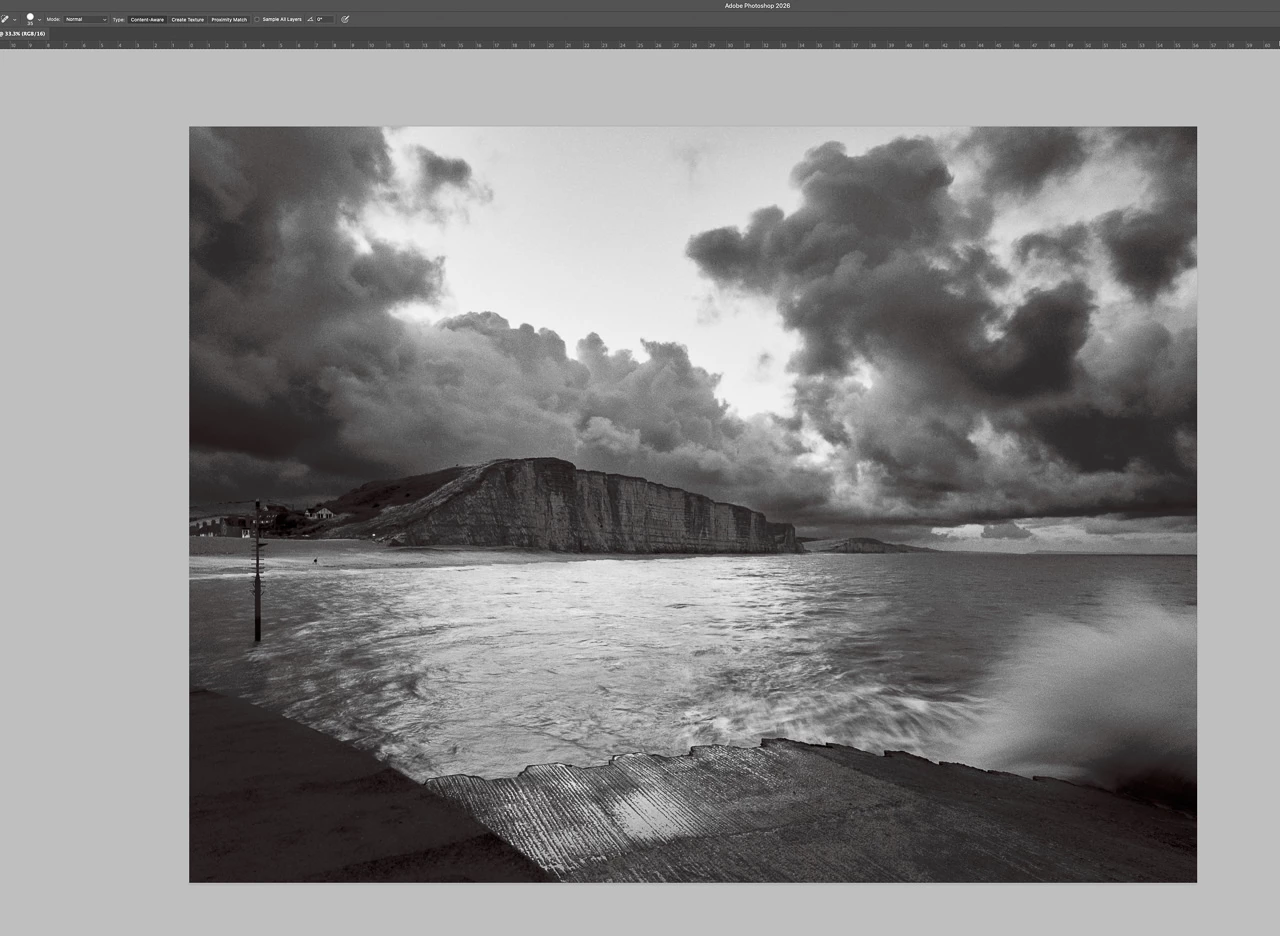Click the bright sky area of the image
The height and width of the screenshot is (936, 1280).
[600, 230]
